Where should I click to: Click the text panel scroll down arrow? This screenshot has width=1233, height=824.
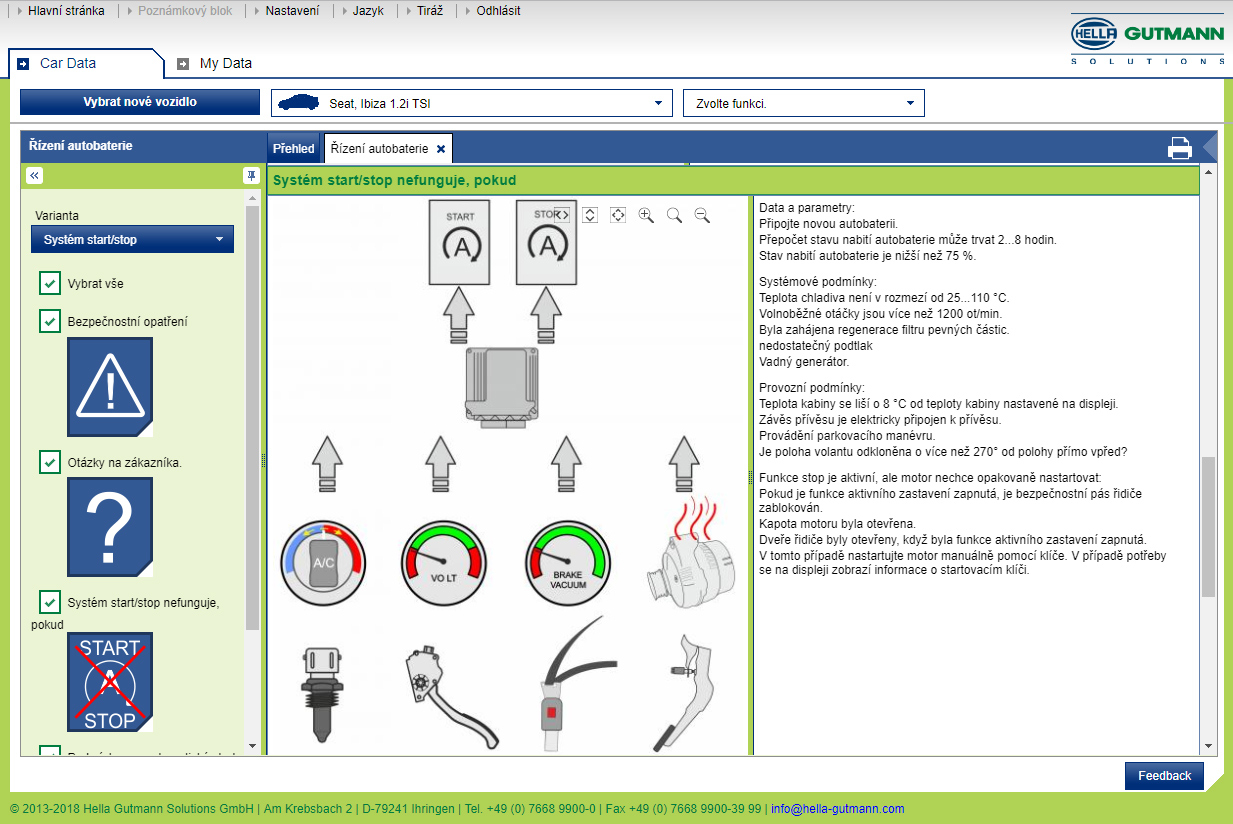point(1208,746)
